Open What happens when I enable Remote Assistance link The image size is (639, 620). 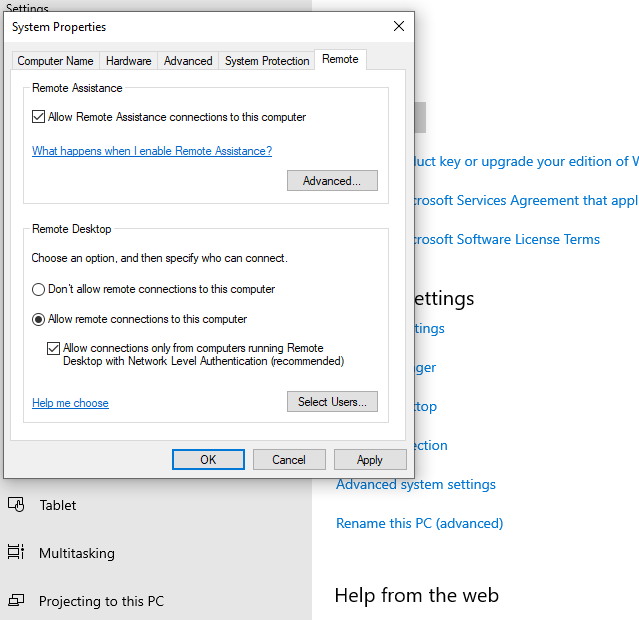152,151
